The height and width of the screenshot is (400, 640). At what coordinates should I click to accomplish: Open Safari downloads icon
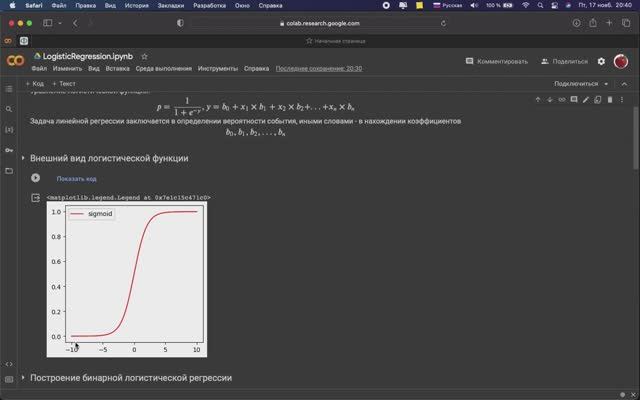(576, 23)
